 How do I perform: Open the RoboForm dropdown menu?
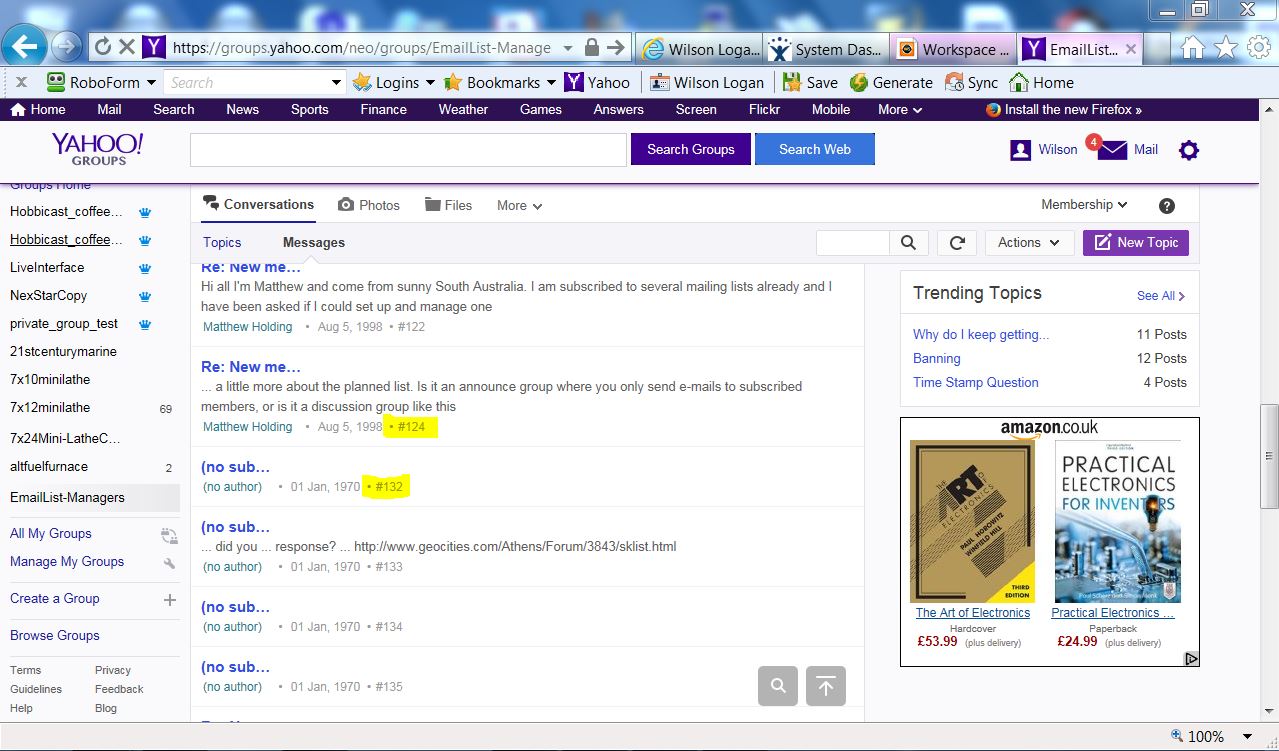[x=151, y=83]
